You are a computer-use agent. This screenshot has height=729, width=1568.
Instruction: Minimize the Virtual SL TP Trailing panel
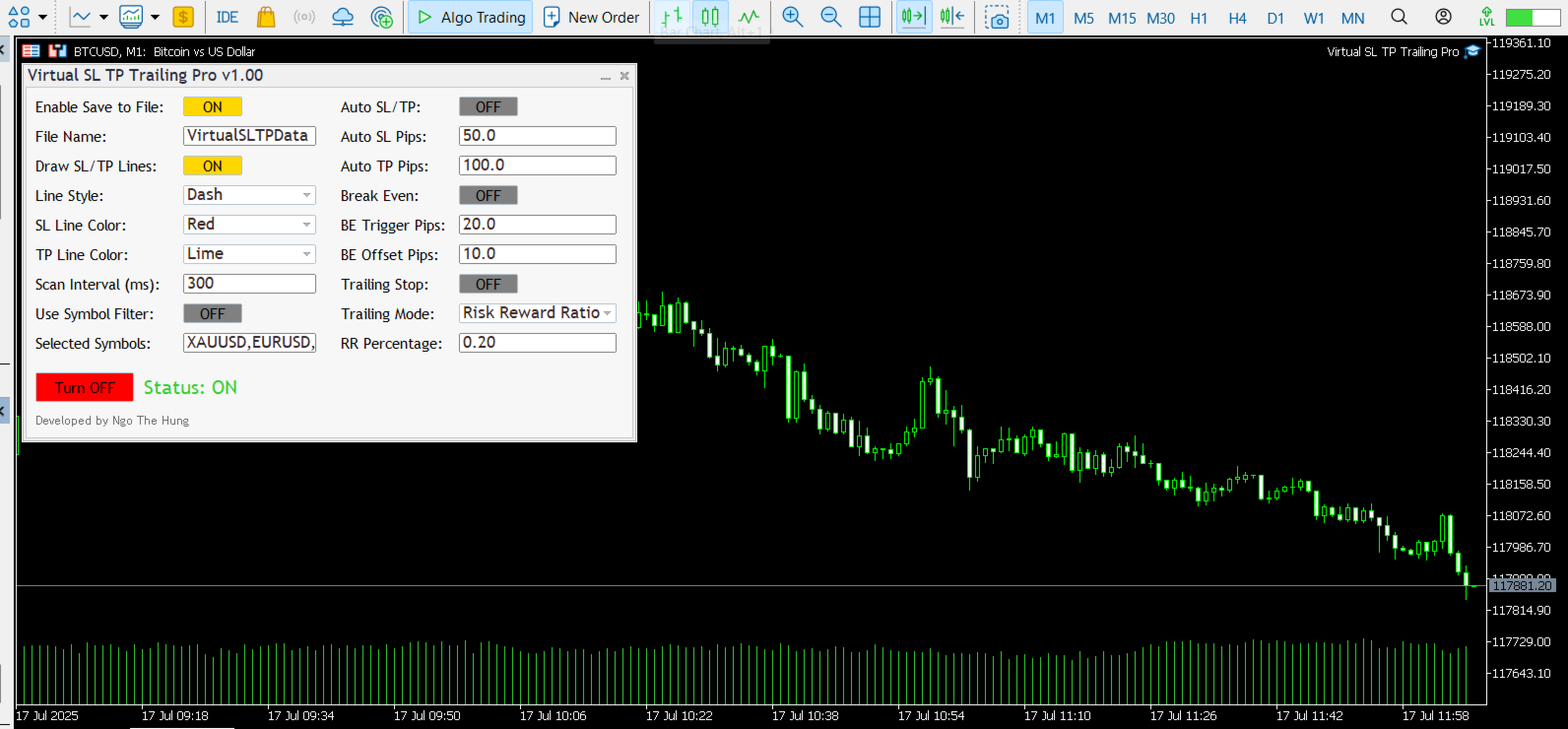point(606,76)
